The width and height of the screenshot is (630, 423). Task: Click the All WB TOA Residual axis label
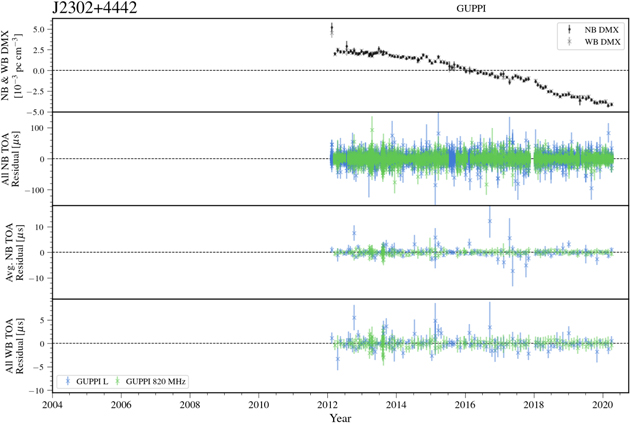(x=12, y=344)
